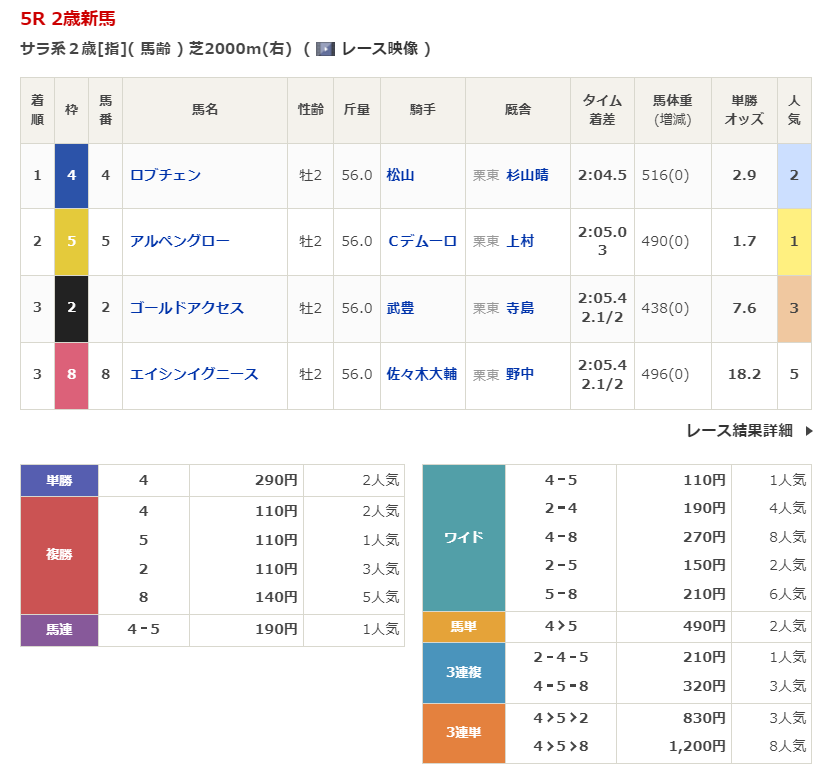Image resolution: width=825 pixels, height=774 pixels.
Task: Open trainer 上村 stable page
Action: click(520, 241)
